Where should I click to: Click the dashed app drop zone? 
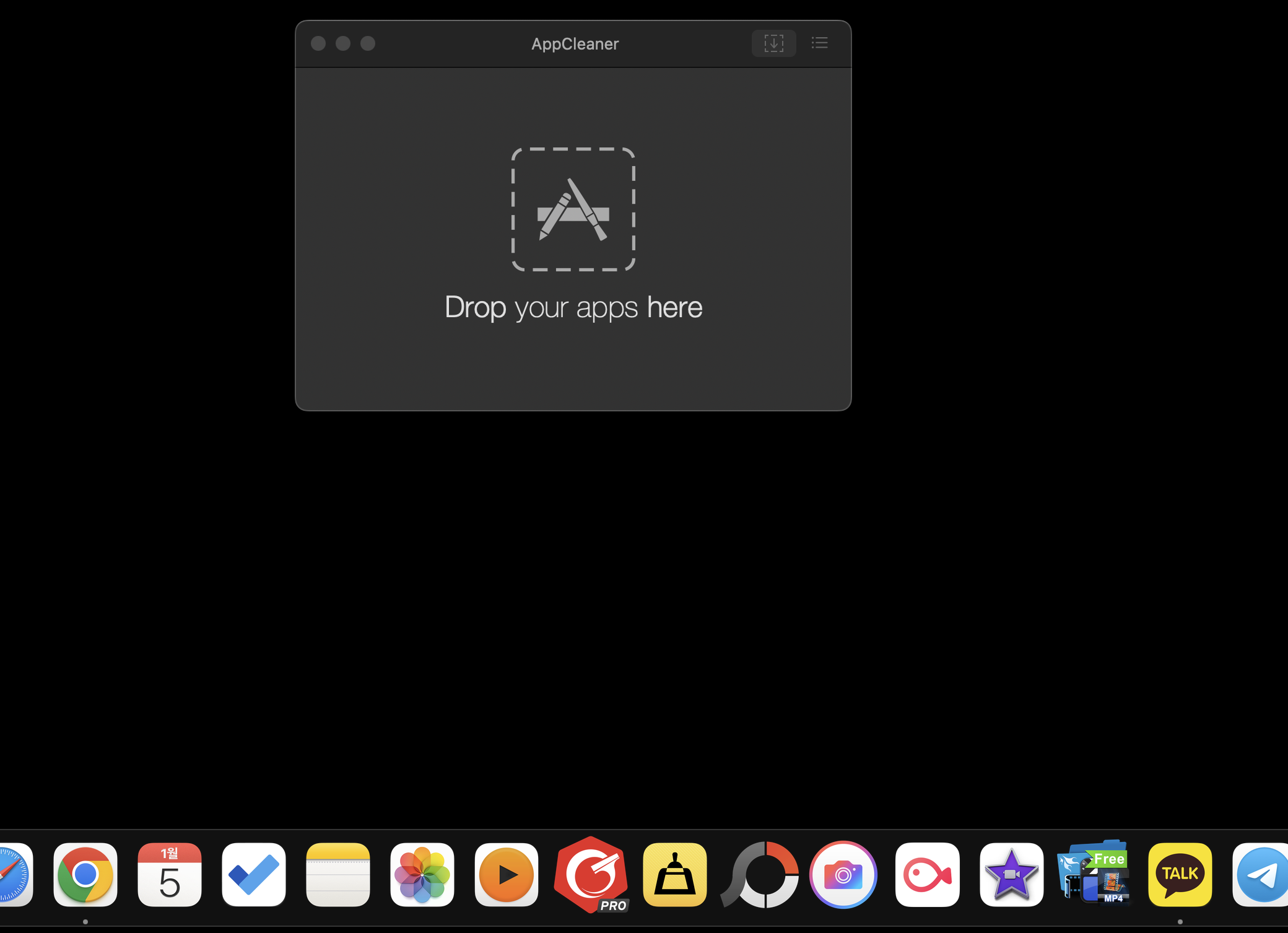[573, 209]
